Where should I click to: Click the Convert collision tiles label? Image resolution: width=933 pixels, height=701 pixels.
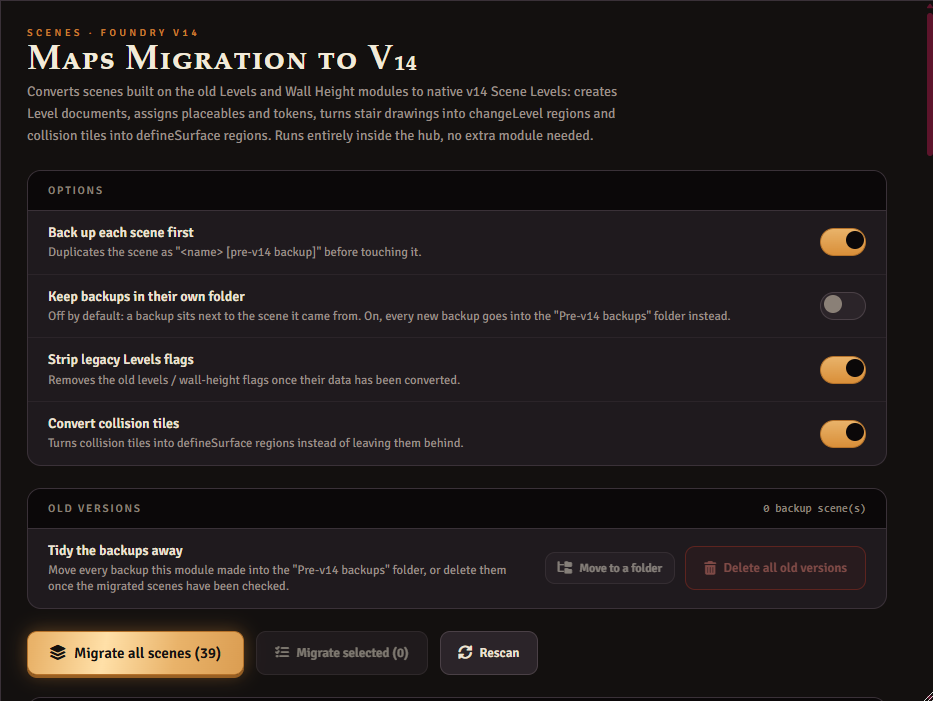pos(114,423)
